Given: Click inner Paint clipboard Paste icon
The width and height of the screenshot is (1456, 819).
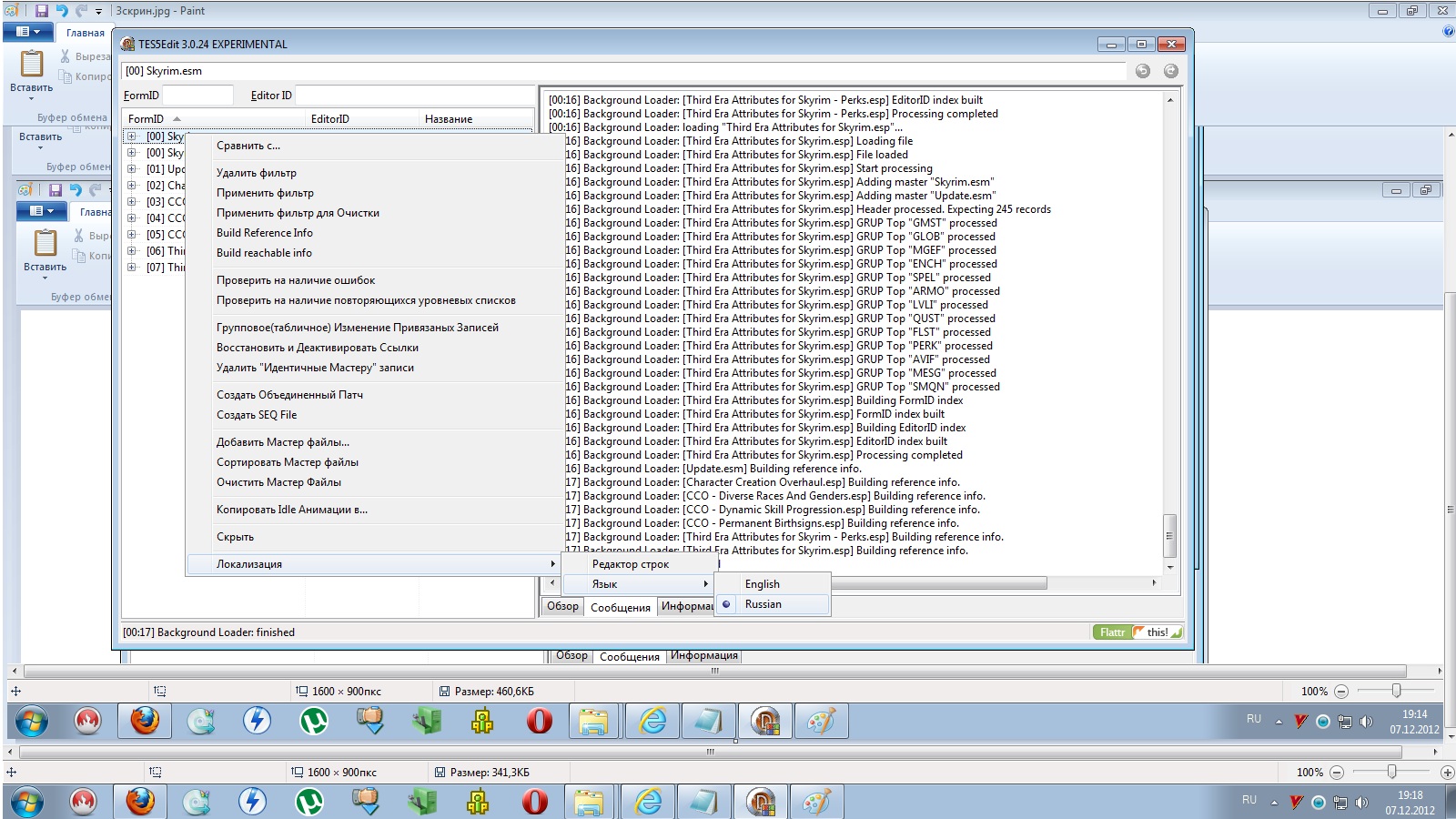Looking at the screenshot, I should coord(45,244).
